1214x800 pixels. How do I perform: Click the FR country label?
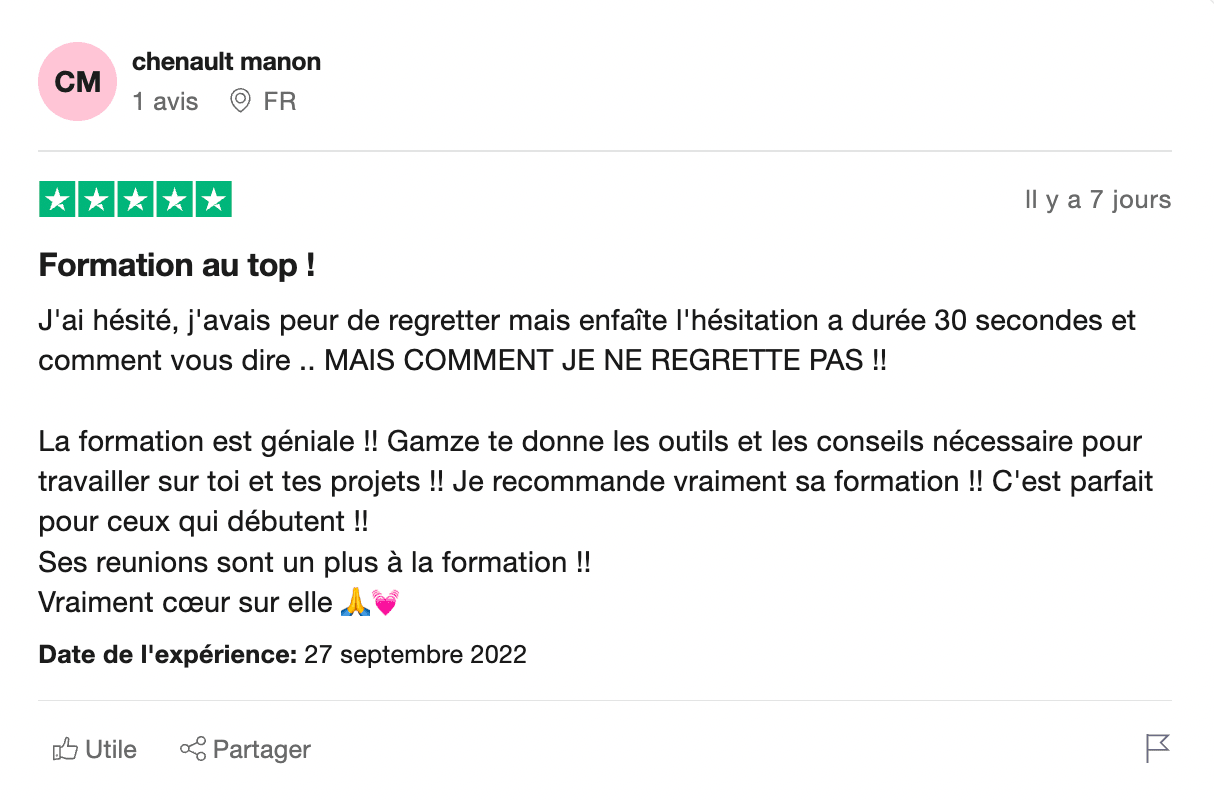click(280, 101)
